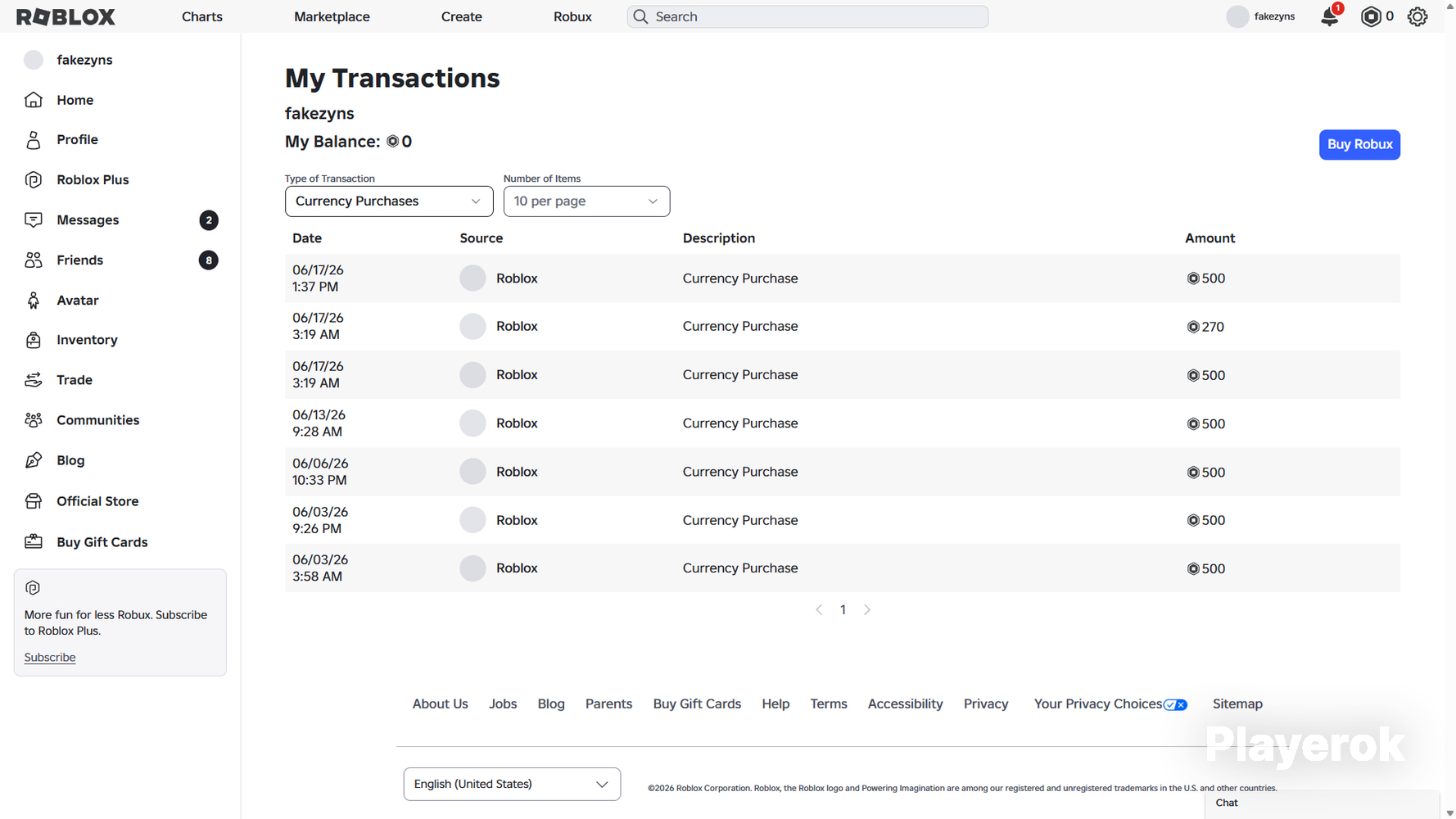This screenshot has width=1456, height=819.
Task: Click the Buy Gift Cards icon
Action: pos(34,542)
